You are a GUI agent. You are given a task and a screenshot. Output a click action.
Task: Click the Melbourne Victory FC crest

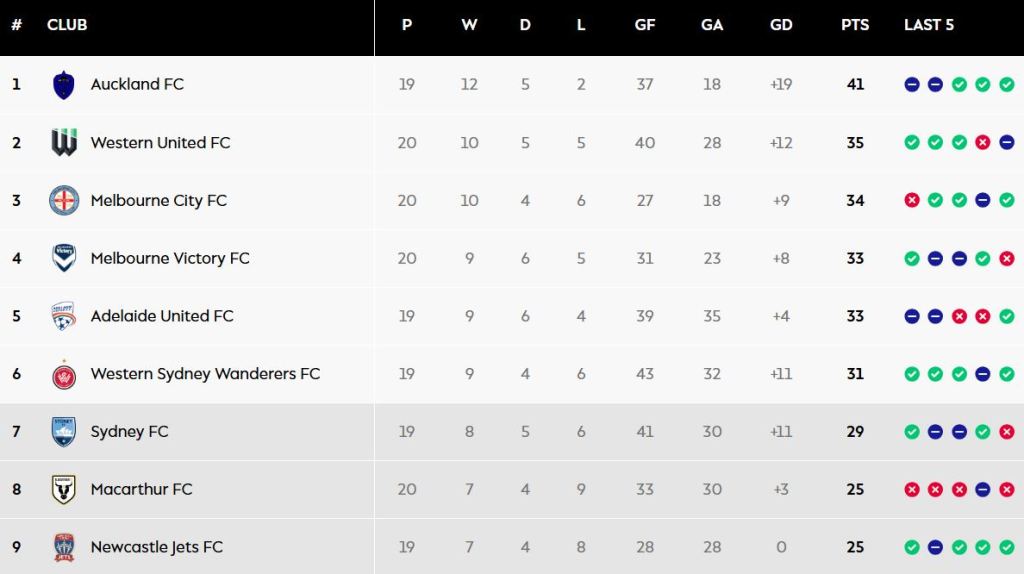coord(64,258)
